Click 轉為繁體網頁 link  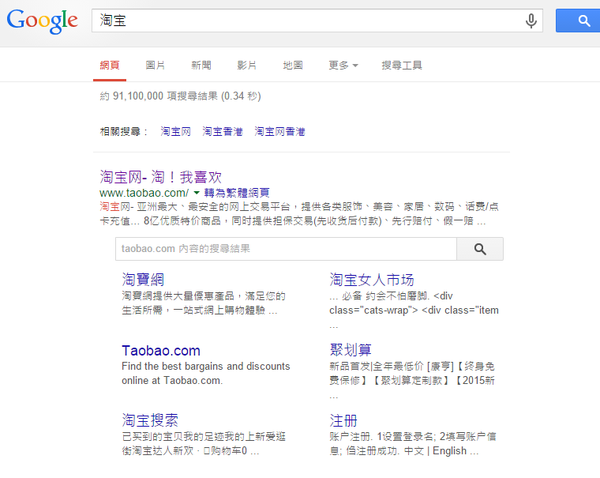click(x=237, y=193)
